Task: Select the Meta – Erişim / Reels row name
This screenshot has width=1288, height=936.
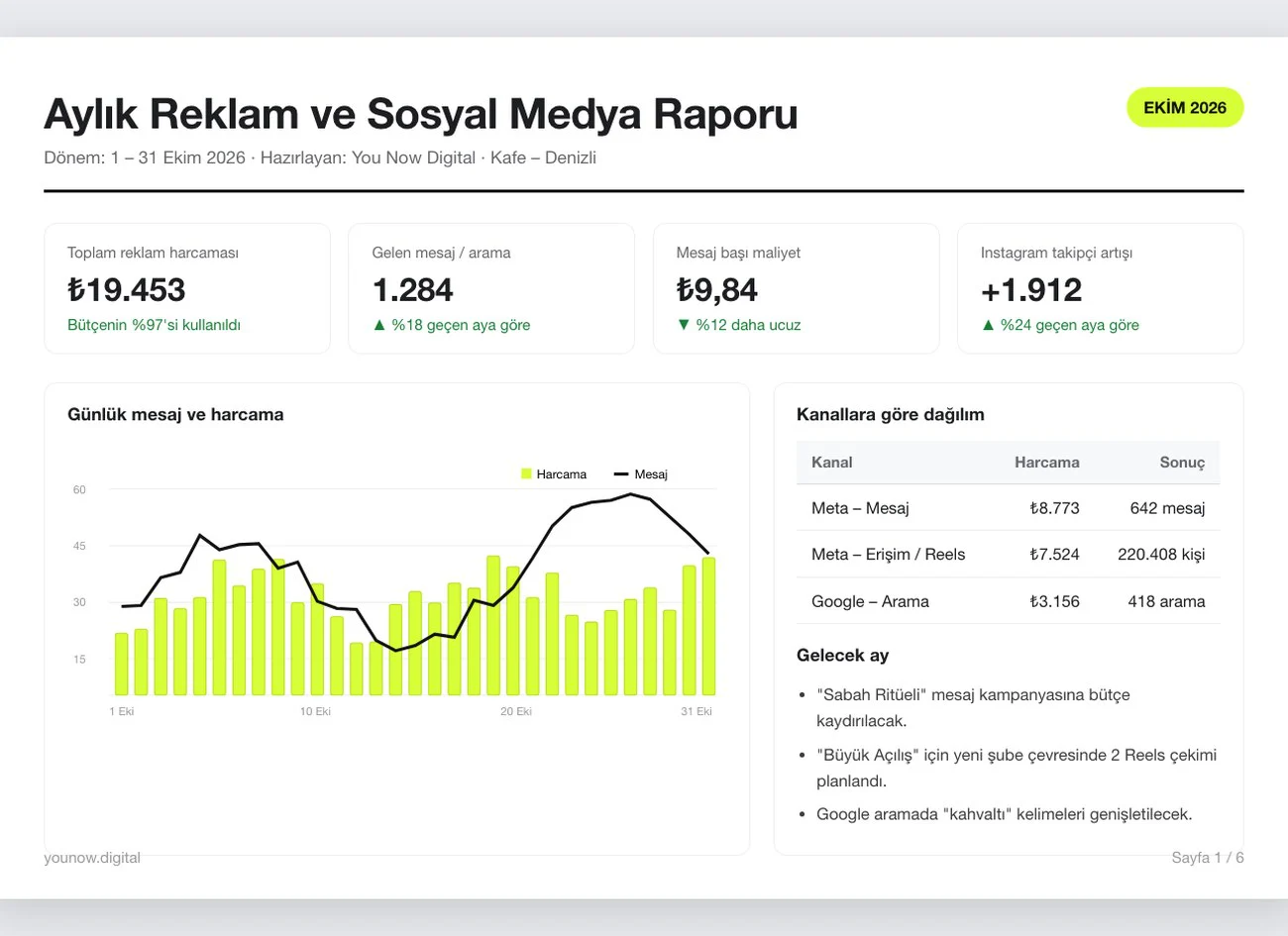Action: [888, 555]
